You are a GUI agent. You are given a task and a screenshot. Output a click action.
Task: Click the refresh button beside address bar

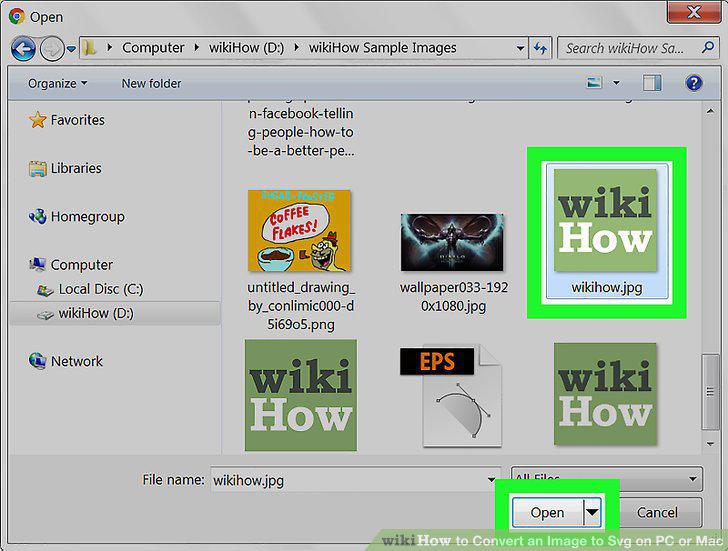(x=540, y=48)
